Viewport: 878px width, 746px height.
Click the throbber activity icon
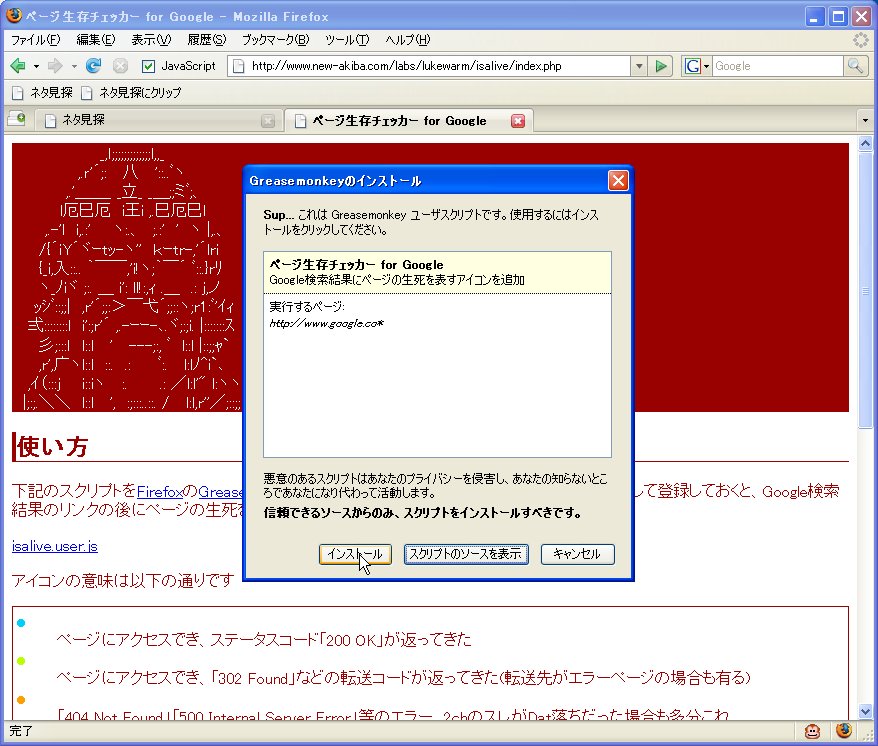(x=861, y=40)
